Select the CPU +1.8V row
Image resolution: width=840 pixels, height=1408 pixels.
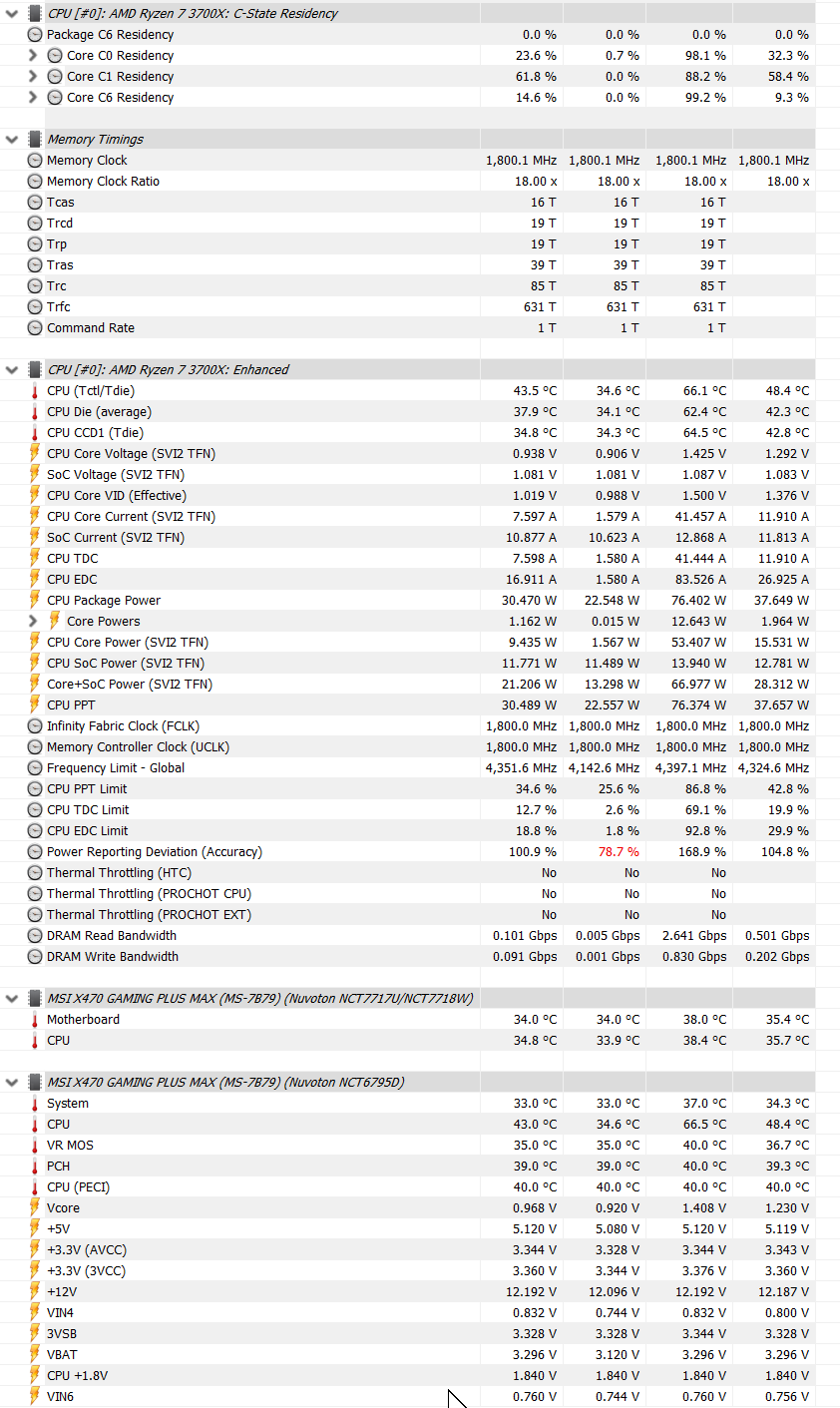coord(408,1376)
